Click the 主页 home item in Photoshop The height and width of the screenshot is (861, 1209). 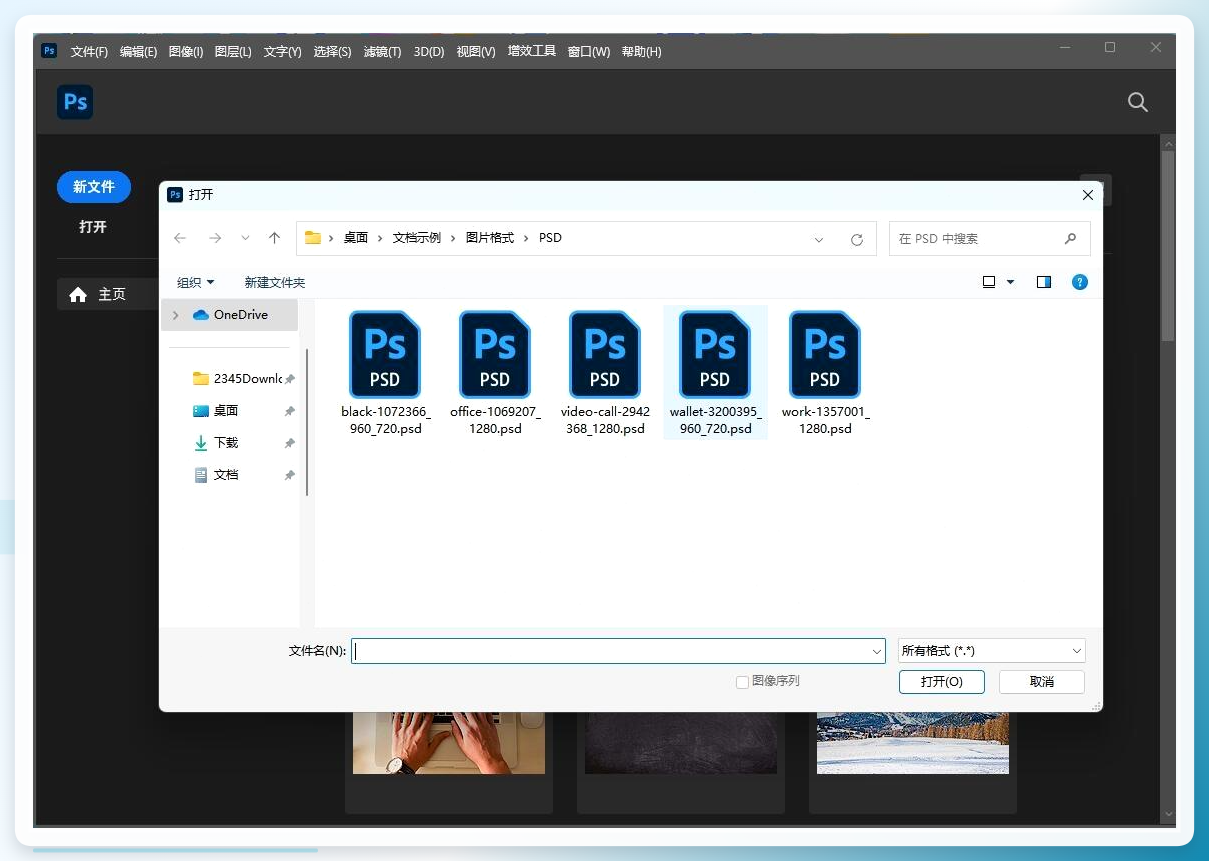click(x=108, y=294)
